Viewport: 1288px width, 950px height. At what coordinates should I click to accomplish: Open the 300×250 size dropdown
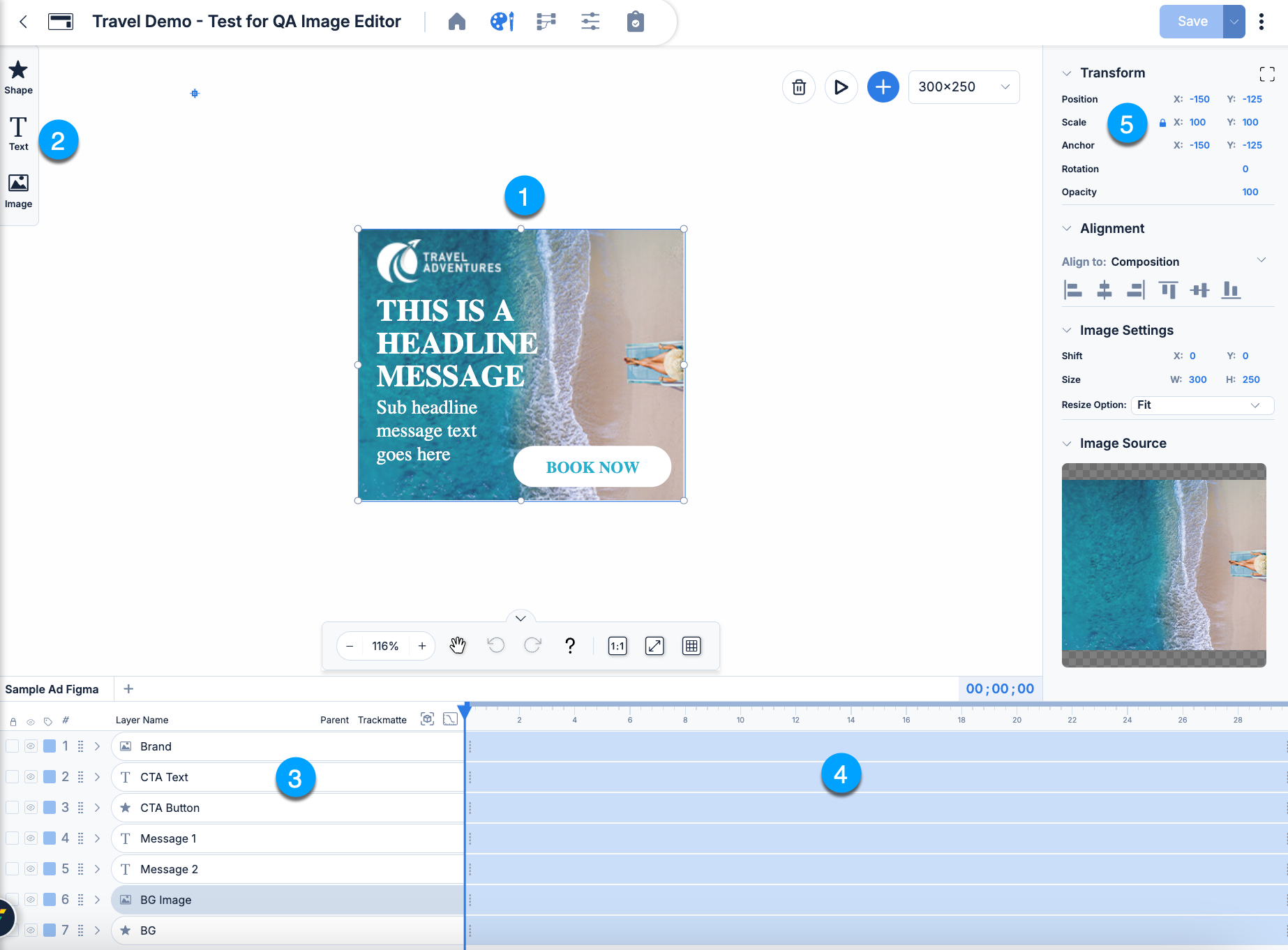[x=964, y=87]
